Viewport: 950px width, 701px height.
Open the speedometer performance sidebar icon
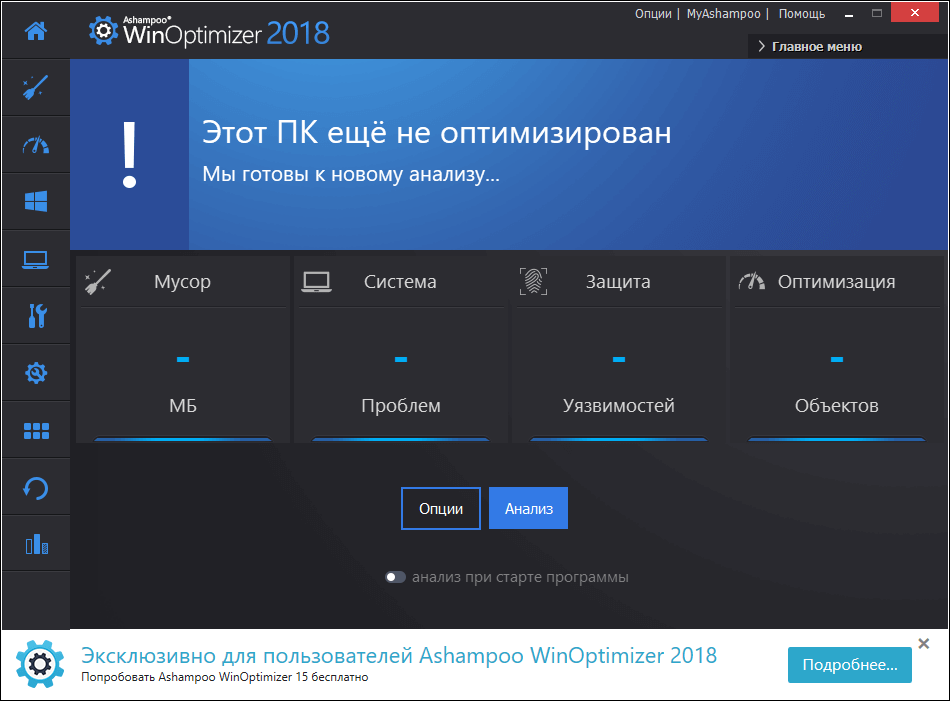click(x=36, y=145)
